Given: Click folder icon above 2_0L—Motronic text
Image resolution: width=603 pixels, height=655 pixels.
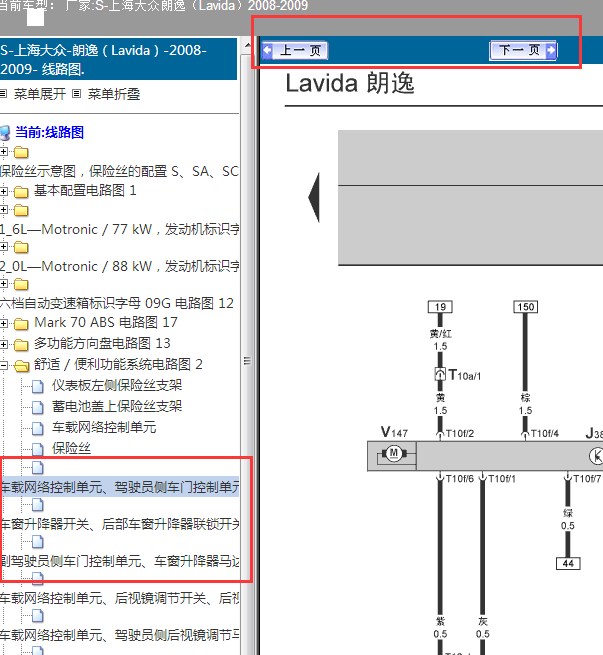Looking at the screenshot, I should click(x=21, y=248).
